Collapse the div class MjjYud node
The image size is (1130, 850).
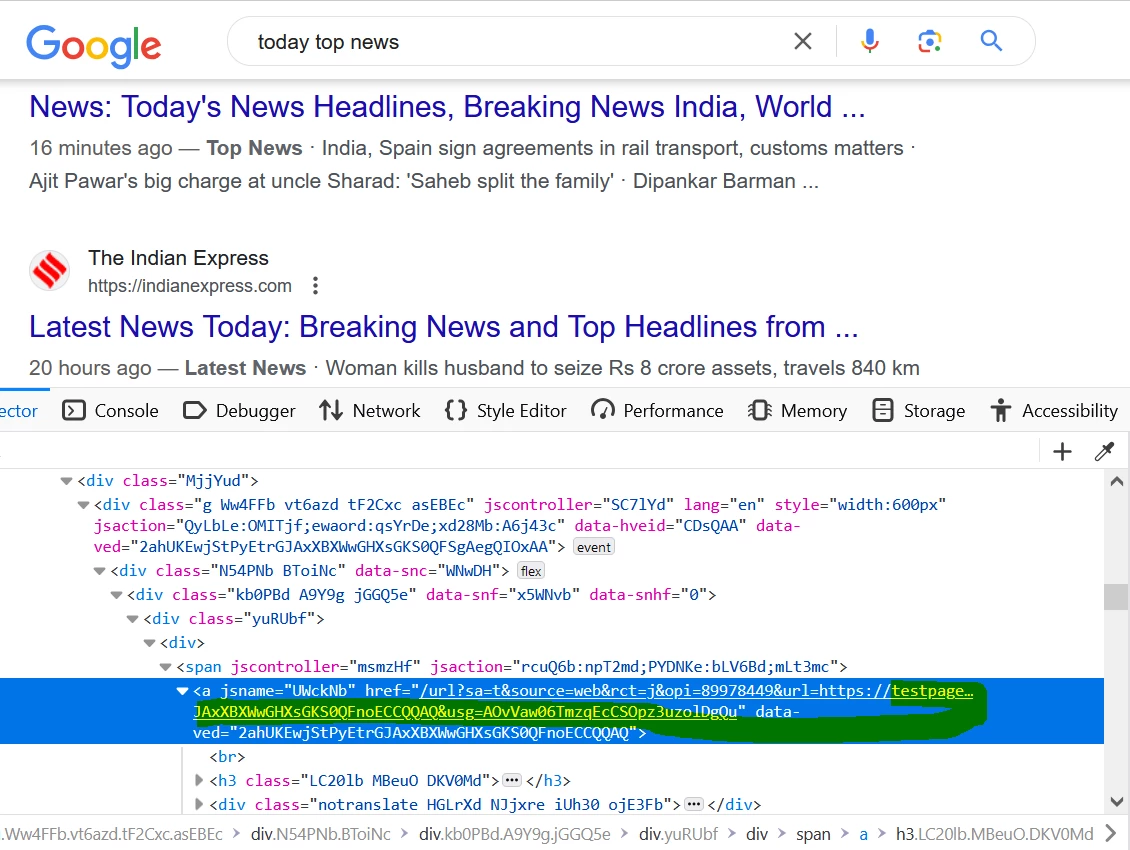pyautogui.click(x=66, y=481)
